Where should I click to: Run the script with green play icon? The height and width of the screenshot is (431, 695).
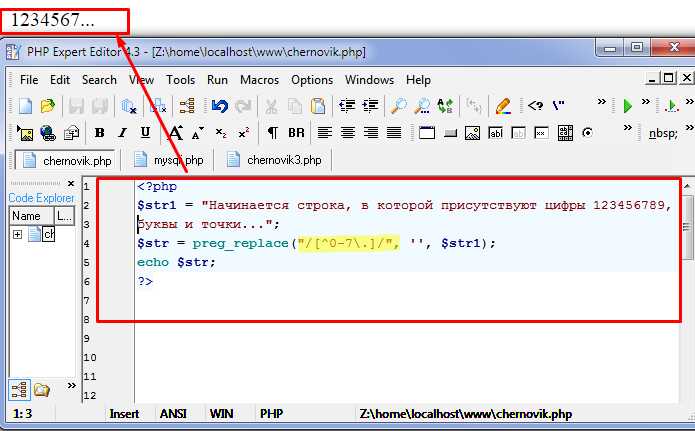point(627,105)
